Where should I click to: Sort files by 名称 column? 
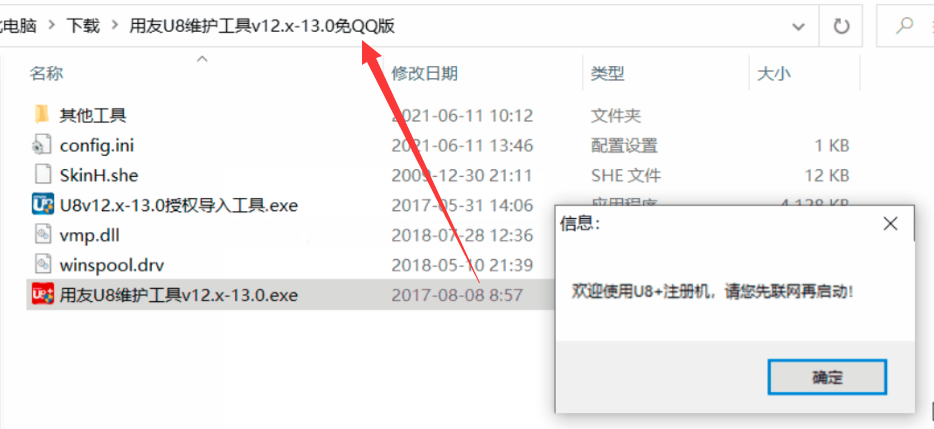(46, 74)
